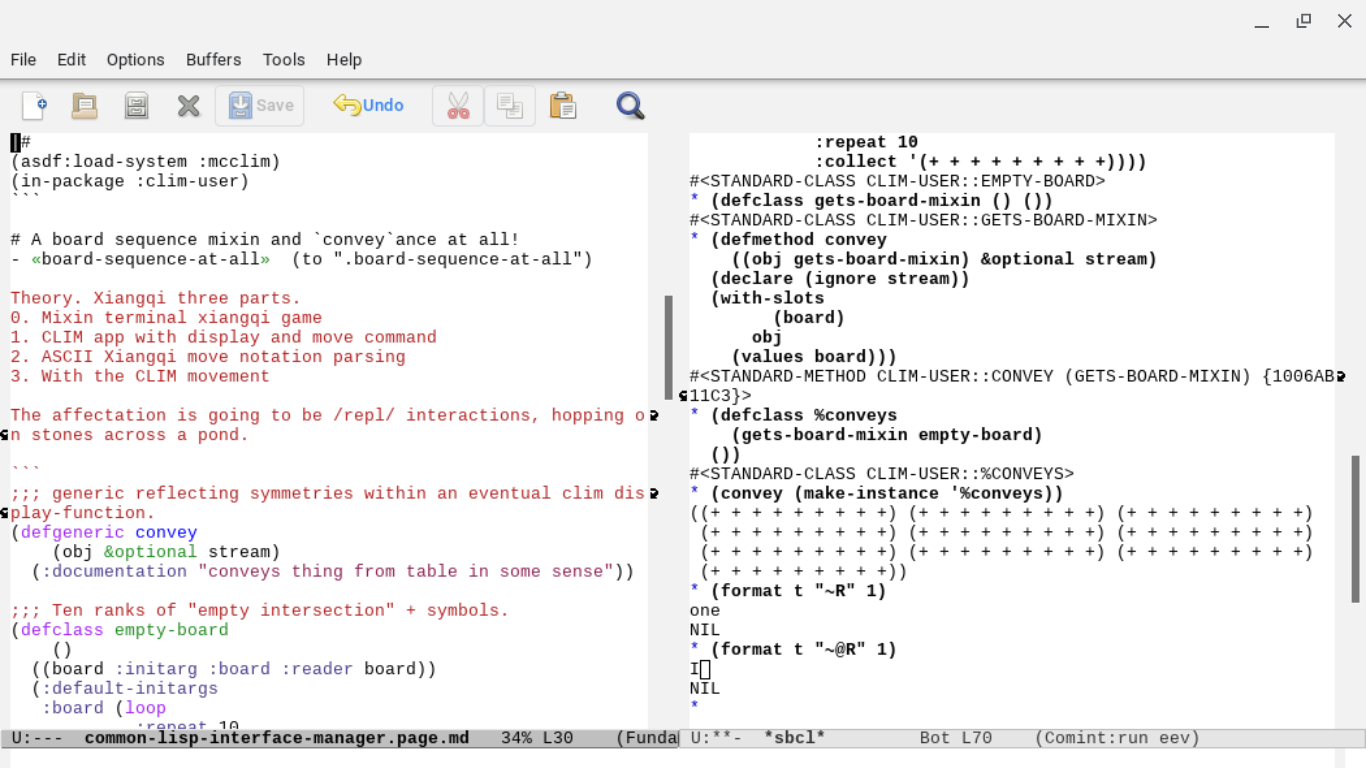This screenshot has width=1366, height=768.
Task: Click the last empty * prompt in sbcl
Action: (694, 708)
